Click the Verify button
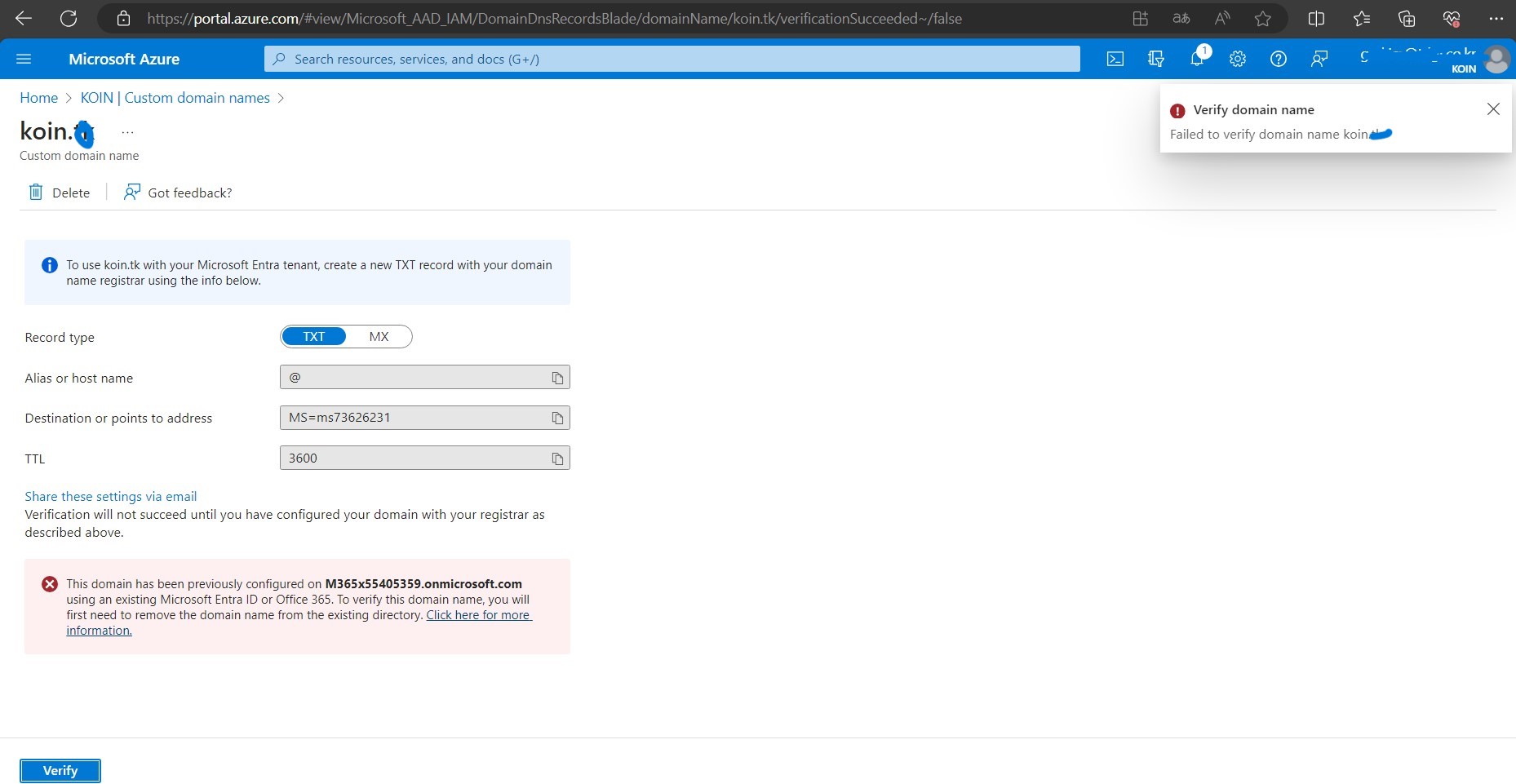Image resolution: width=1516 pixels, height=784 pixels. pos(60,771)
